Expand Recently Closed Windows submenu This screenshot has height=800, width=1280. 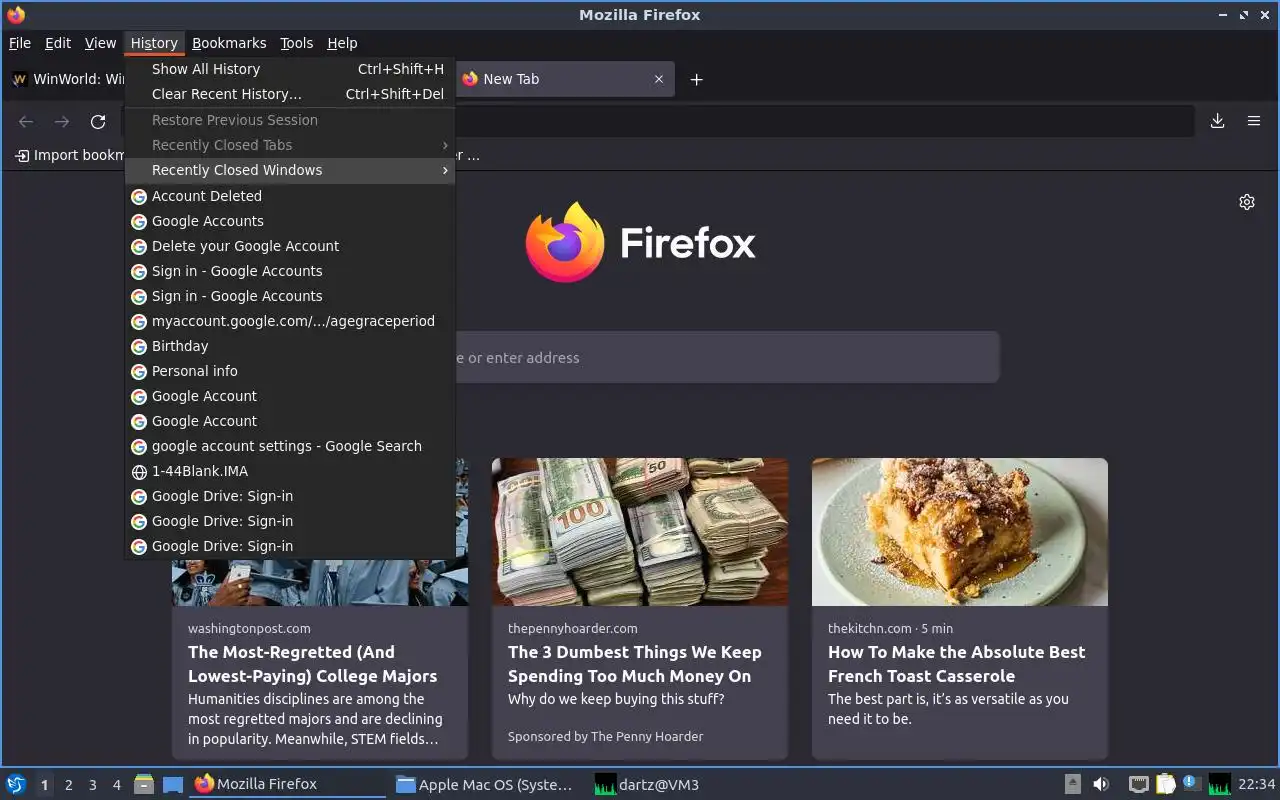pyautogui.click(x=290, y=170)
